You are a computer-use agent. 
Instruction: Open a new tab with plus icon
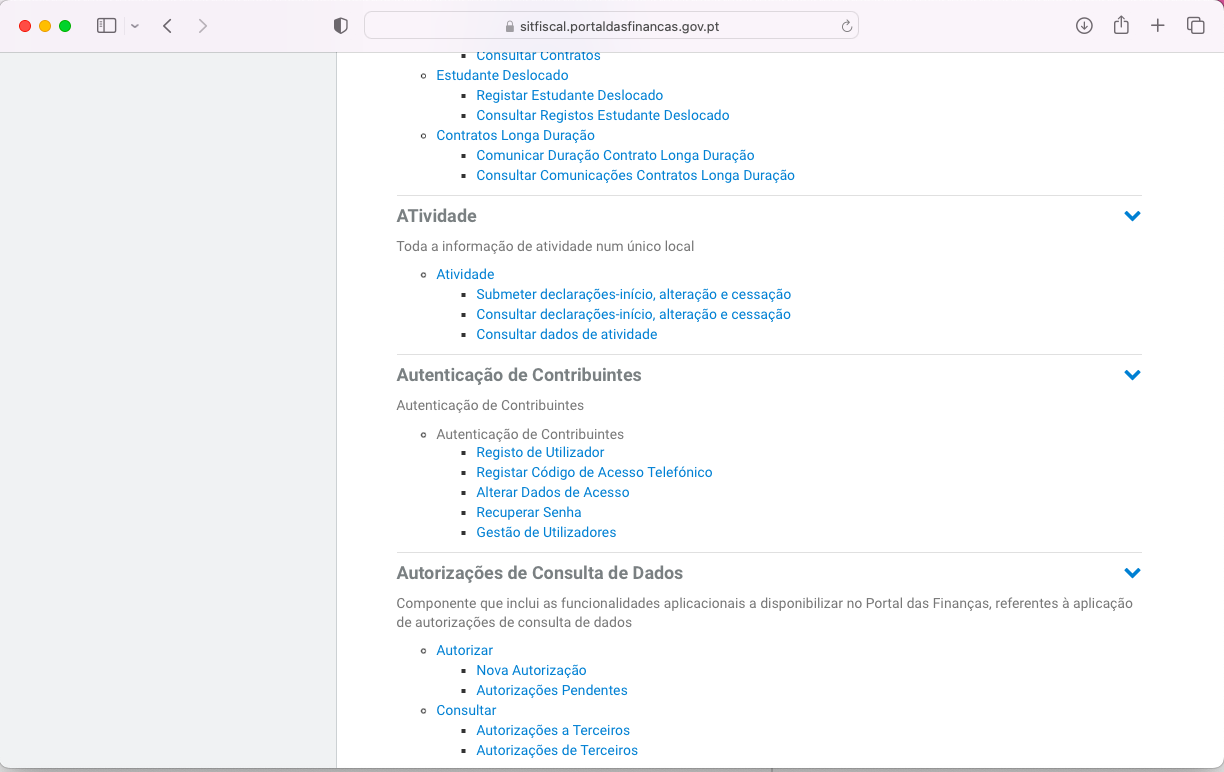point(1158,26)
